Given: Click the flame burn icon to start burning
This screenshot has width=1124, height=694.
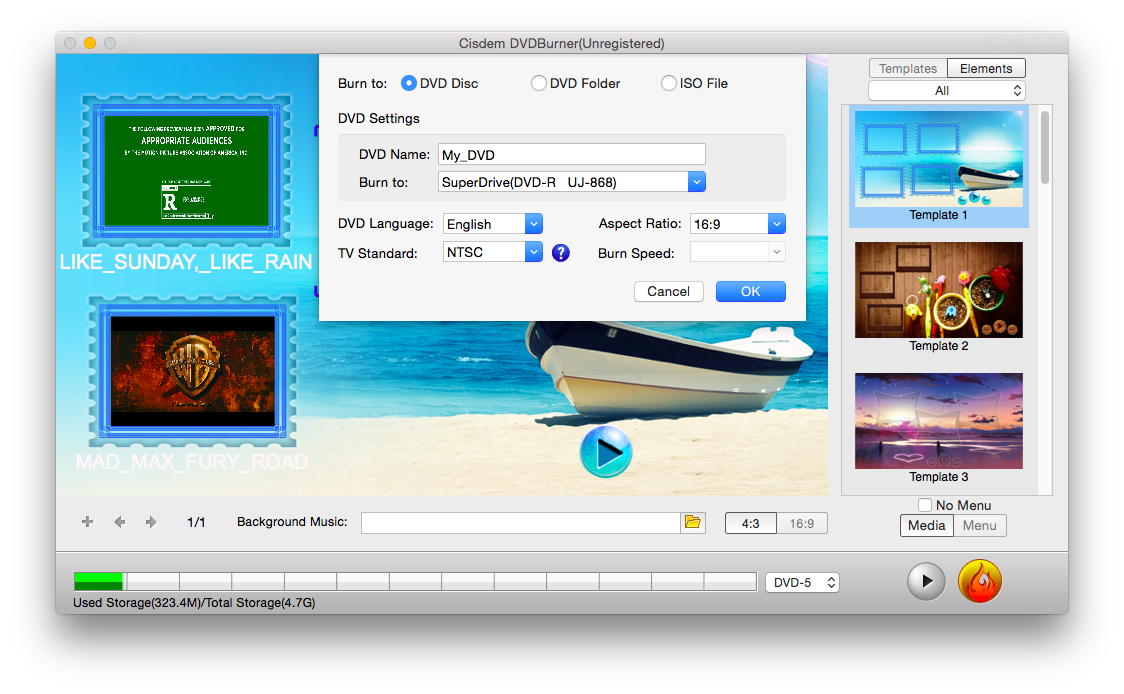Looking at the screenshot, I should (x=979, y=581).
